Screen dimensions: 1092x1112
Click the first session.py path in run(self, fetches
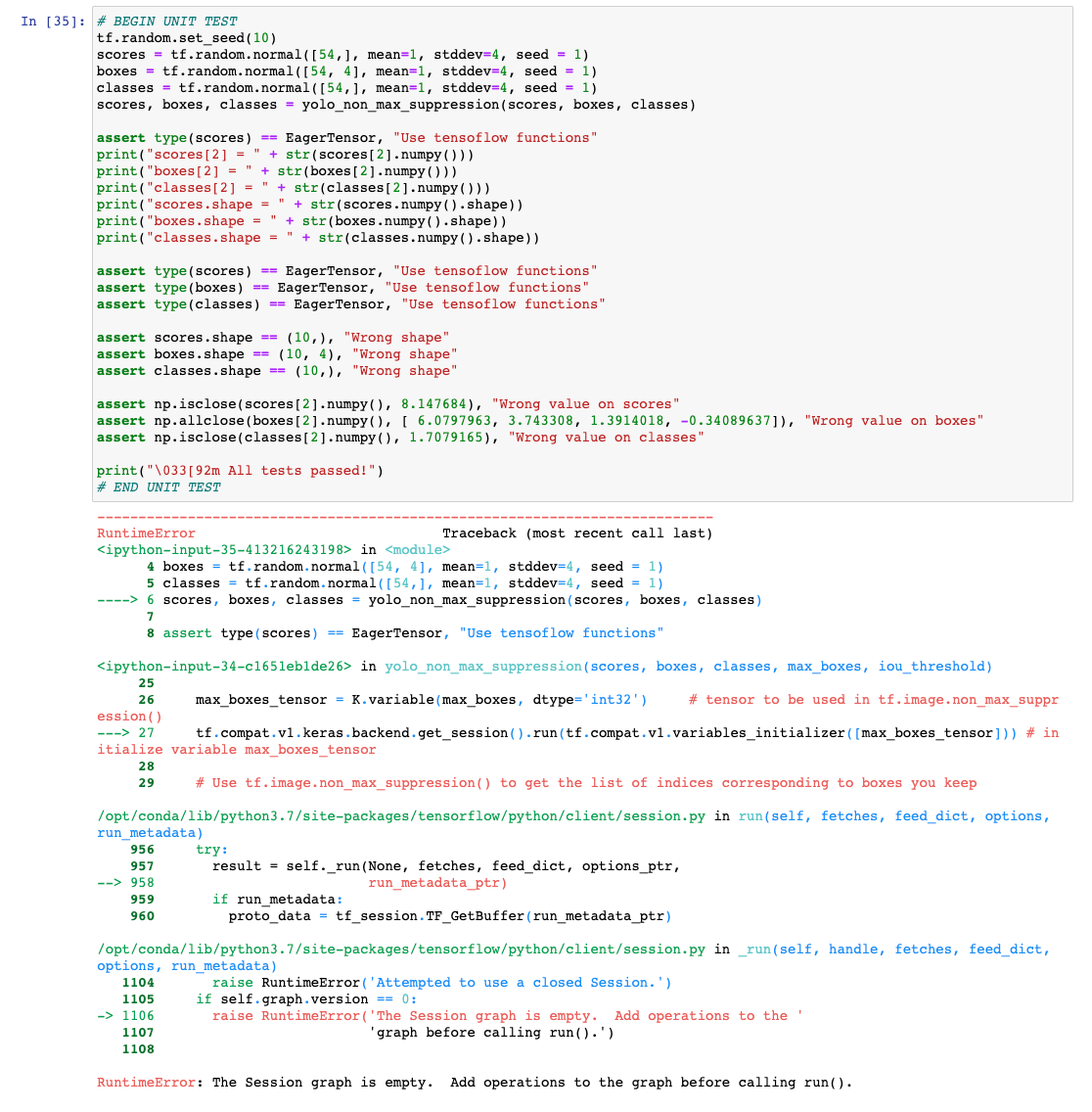coord(401,816)
